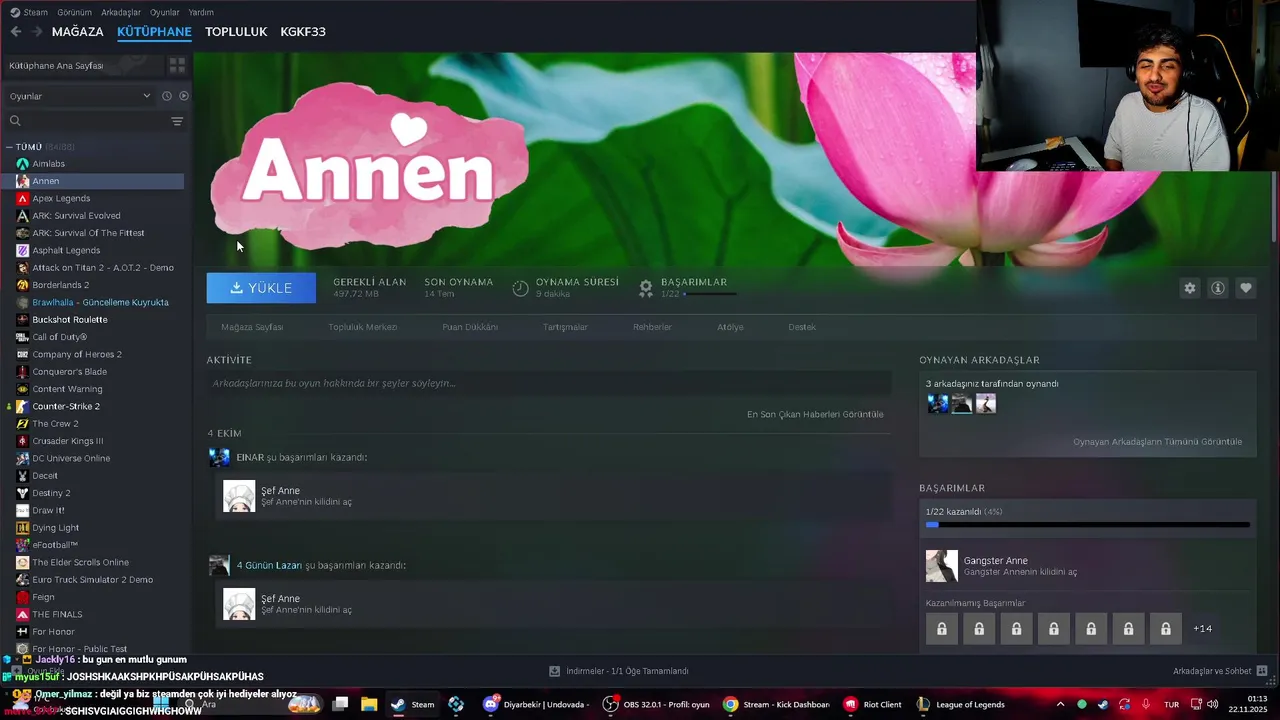Open Mağaza Sayfası link under game header
This screenshot has width=1280, height=720.
(252, 327)
